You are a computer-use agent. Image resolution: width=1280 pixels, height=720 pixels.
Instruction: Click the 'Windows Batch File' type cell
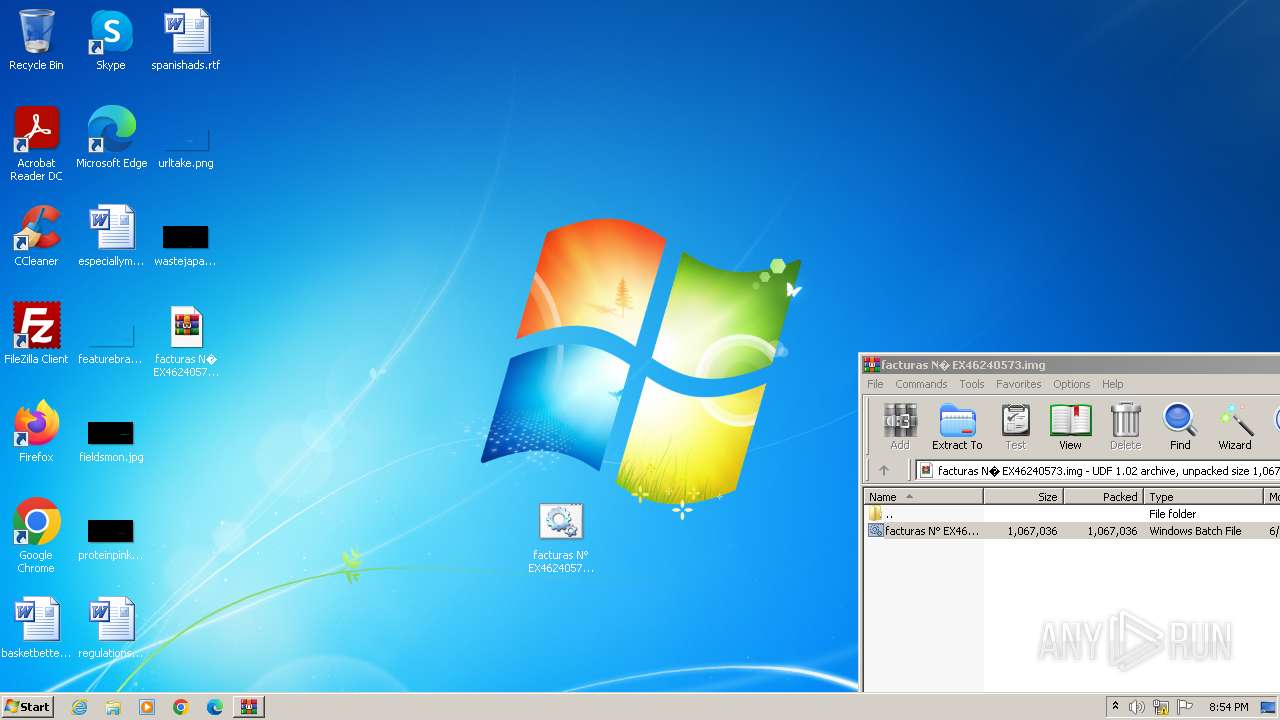click(x=1195, y=531)
